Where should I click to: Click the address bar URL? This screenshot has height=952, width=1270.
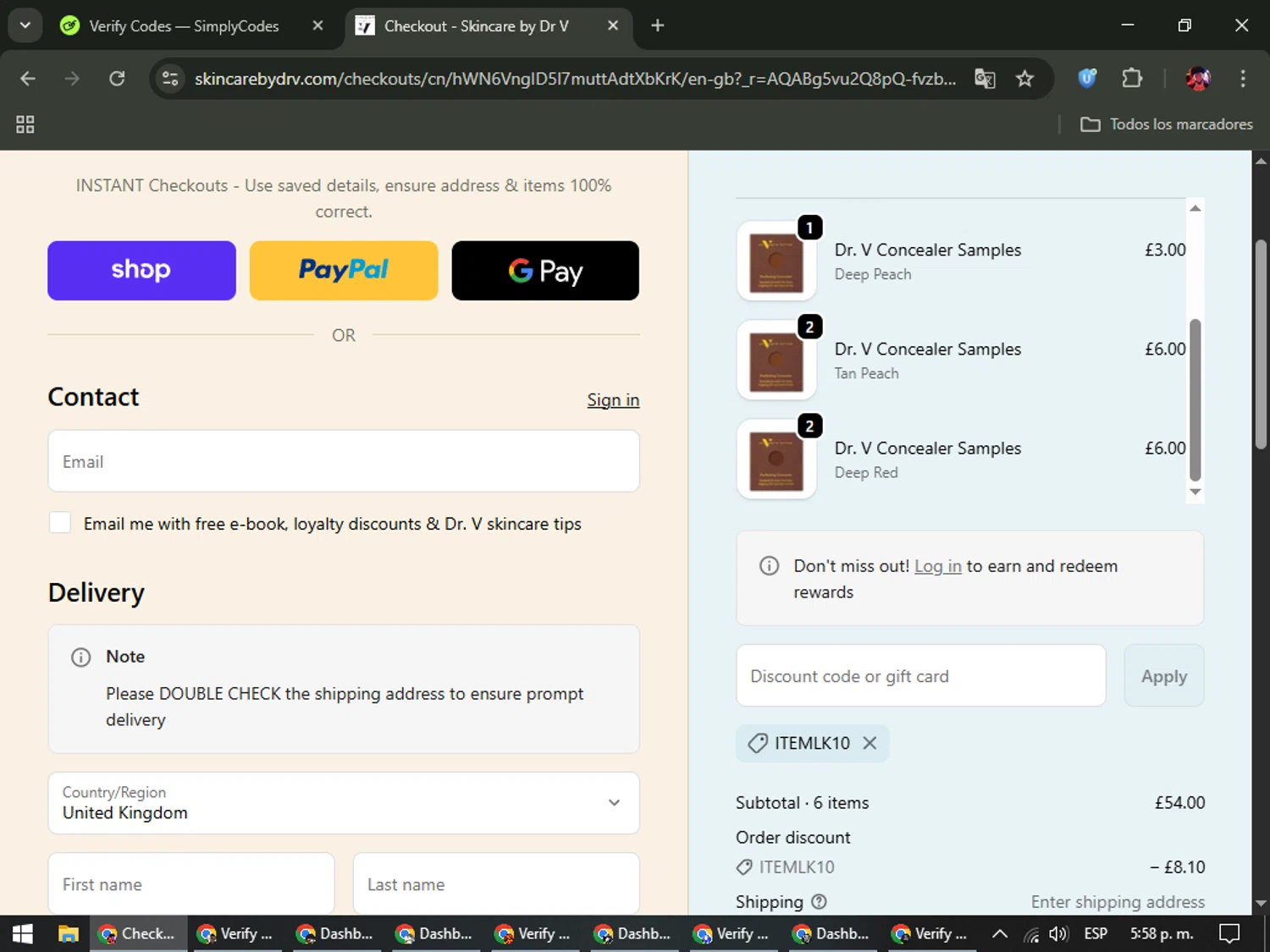tap(575, 79)
